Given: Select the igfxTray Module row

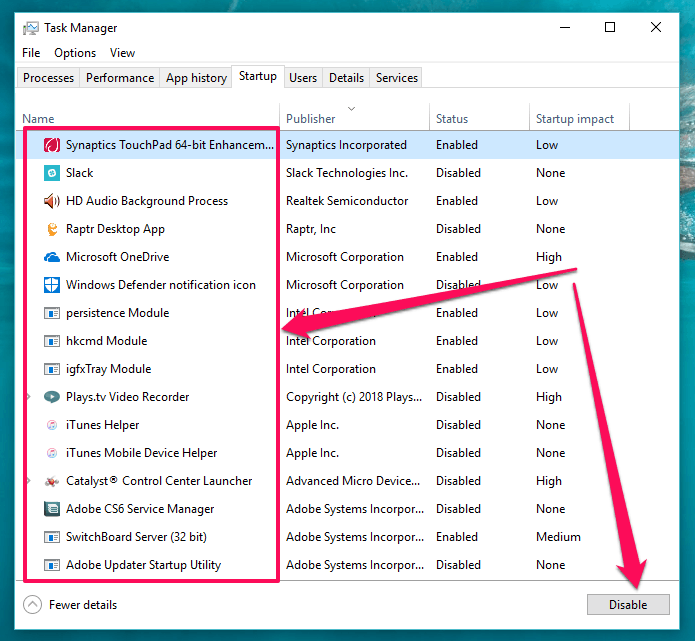Looking at the screenshot, I should pyautogui.click(x=348, y=369).
